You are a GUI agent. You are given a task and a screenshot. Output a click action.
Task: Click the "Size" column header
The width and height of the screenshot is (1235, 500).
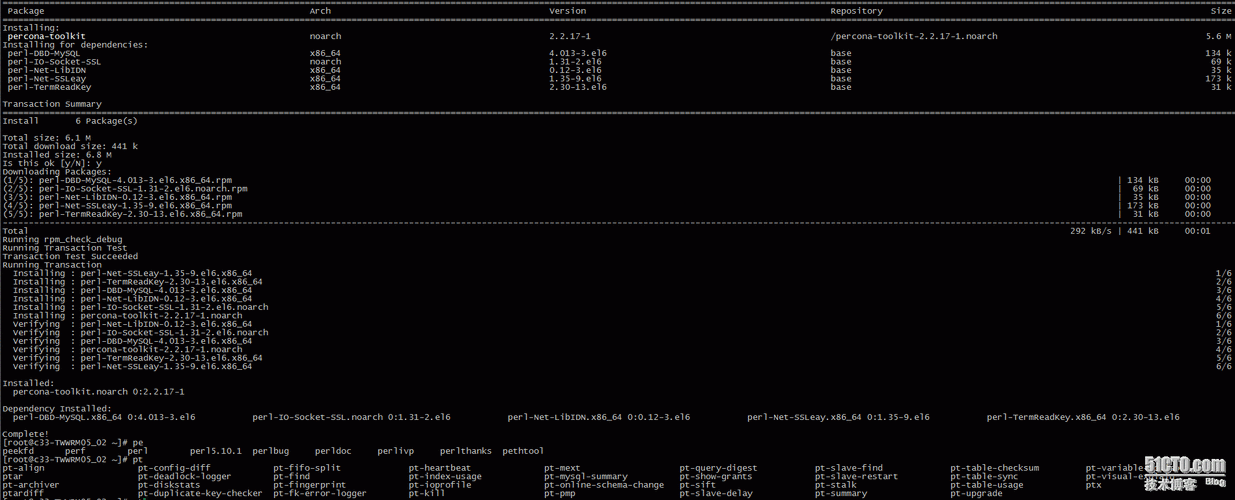1221,11
